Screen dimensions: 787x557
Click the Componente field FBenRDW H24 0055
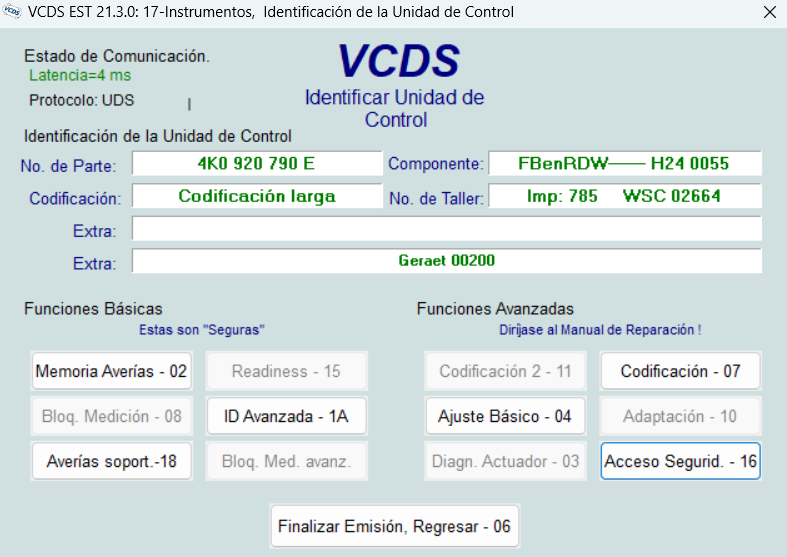tap(625, 164)
